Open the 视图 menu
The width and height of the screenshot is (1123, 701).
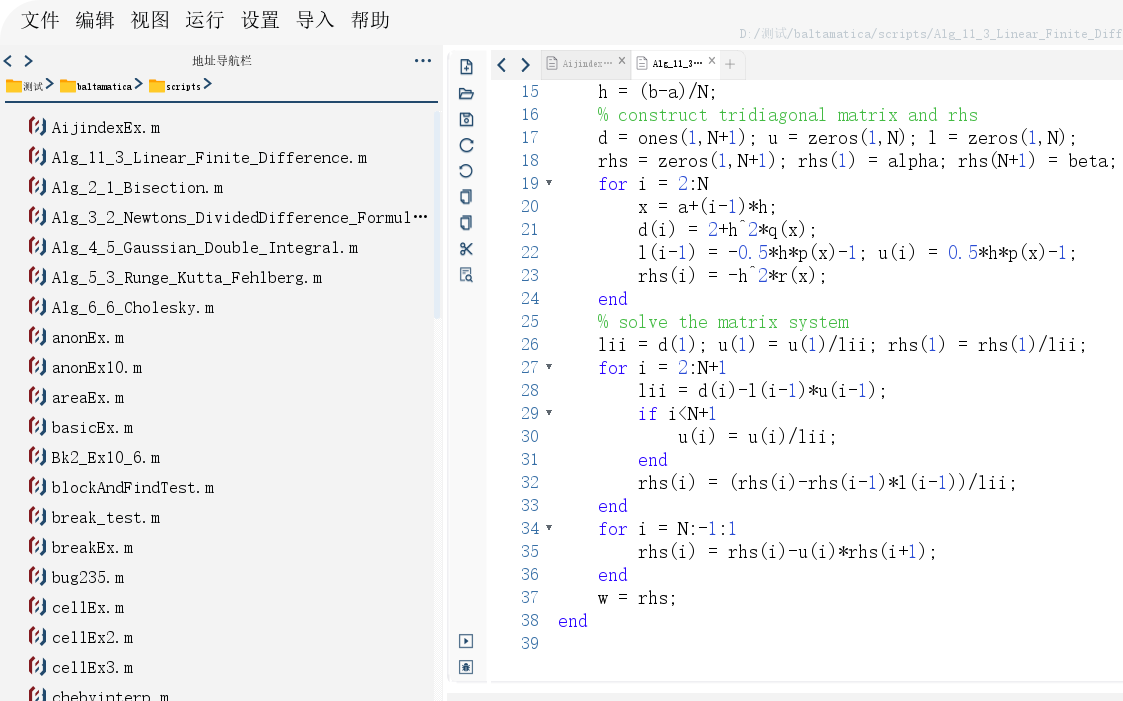coord(150,20)
